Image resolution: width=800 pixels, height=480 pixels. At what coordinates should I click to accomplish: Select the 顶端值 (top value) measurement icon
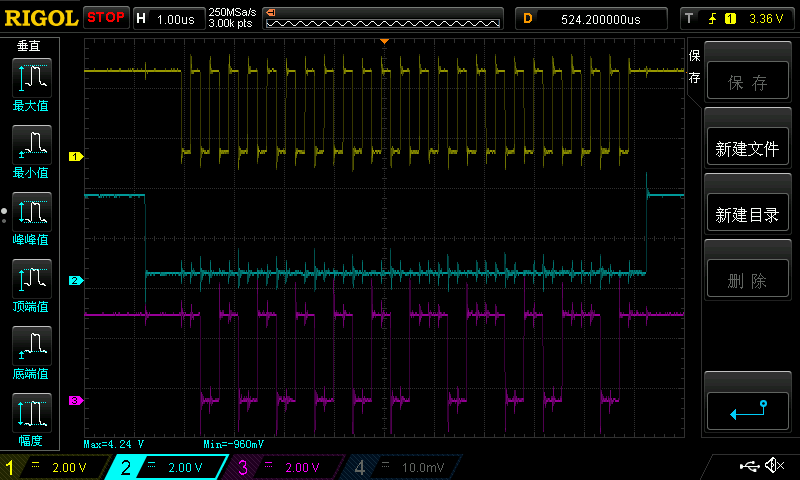[x=31, y=279]
